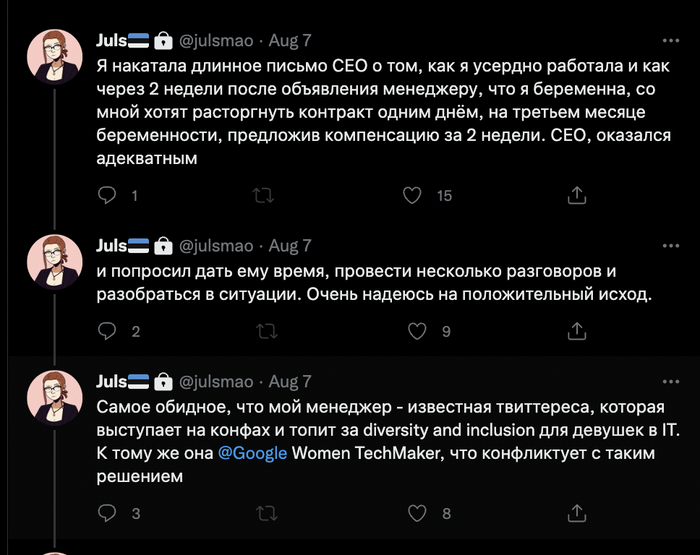The width and height of the screenshot is (700, 555).
Task: Share the second tweet in the thread
Action: coord(576,331)
